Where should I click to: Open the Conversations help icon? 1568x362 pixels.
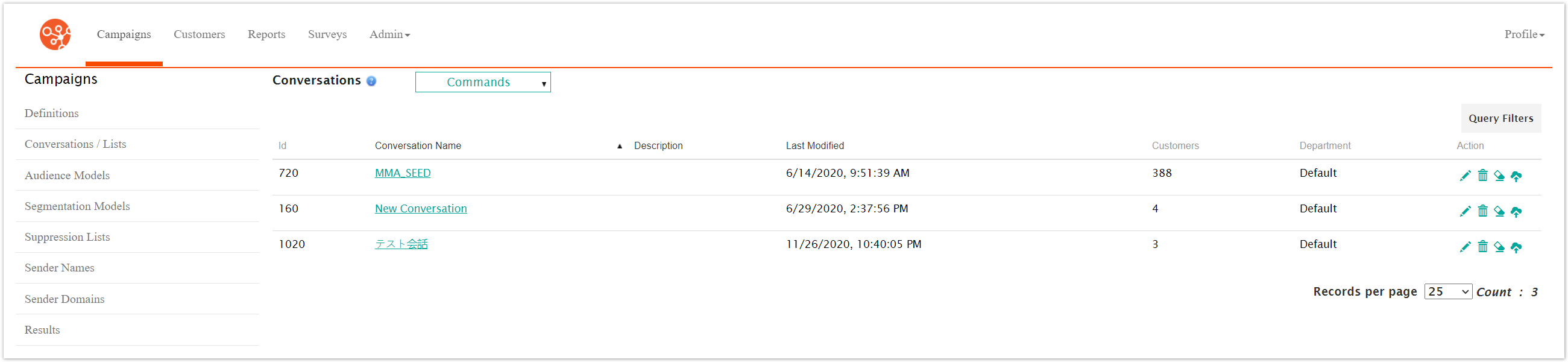pyautogui.click(x=371, y=81)
